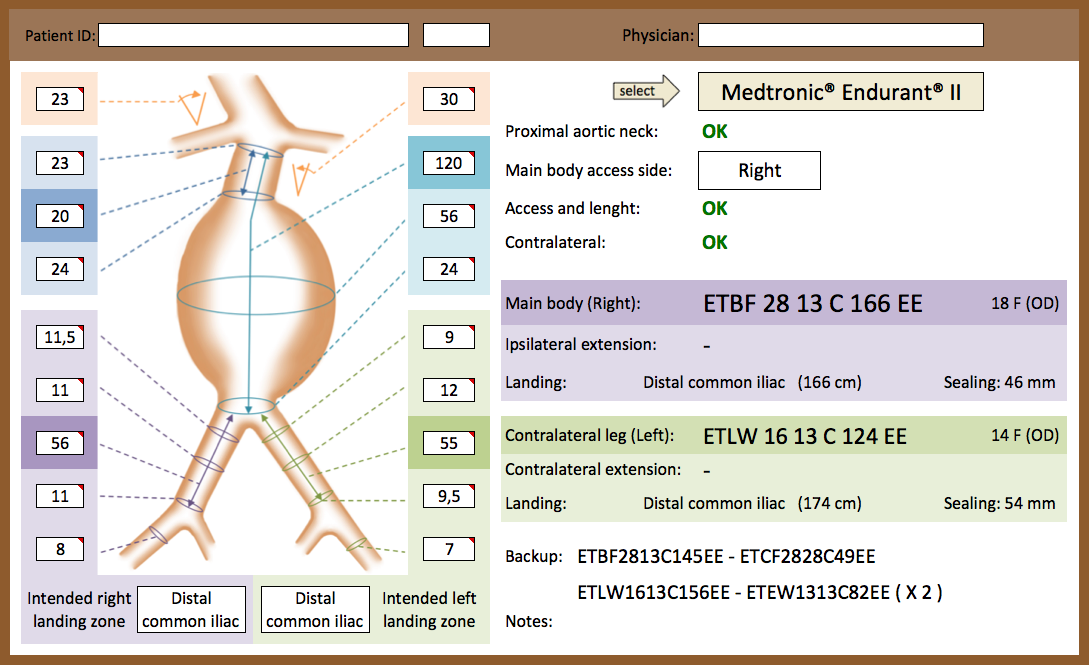Click into the Physician field
The image size is (1089, 665).
pos(840,35)
